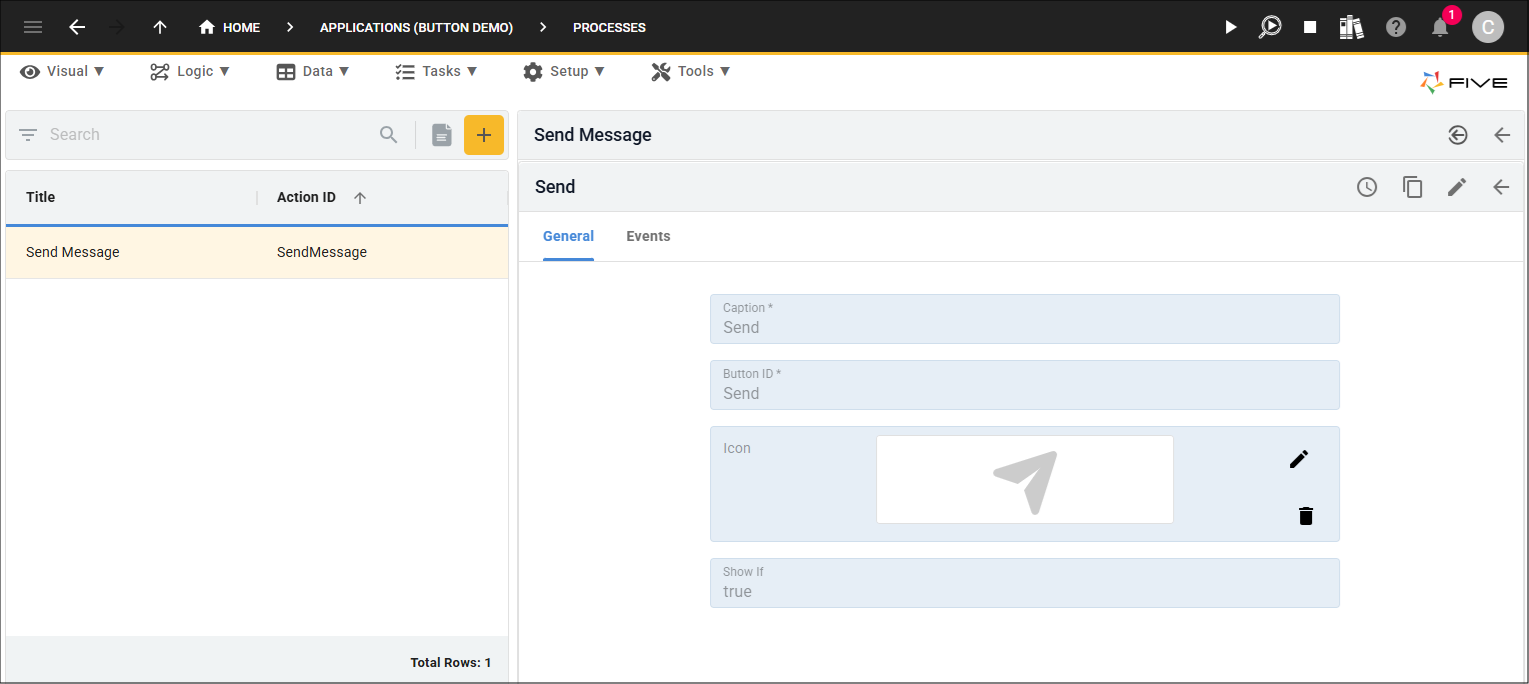
Task: Copy the Send button record
Action: point(1413,187)
